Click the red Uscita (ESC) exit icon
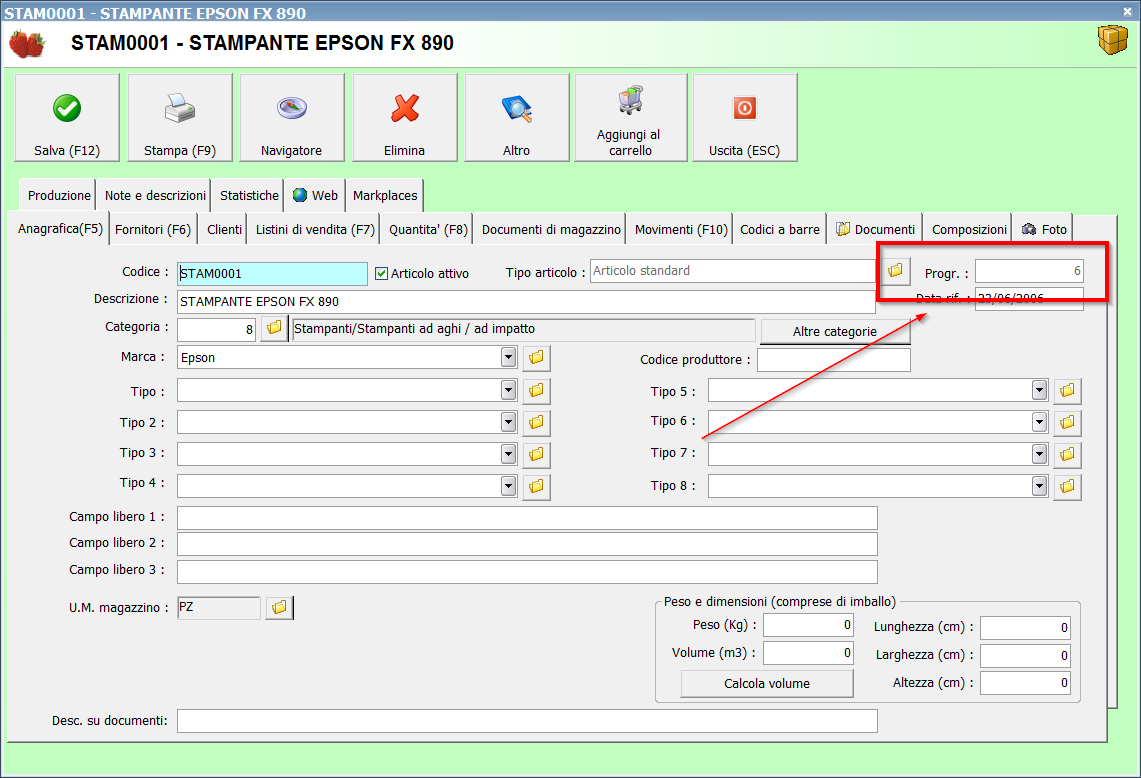 pyautogui.click(x=744, y=108)
